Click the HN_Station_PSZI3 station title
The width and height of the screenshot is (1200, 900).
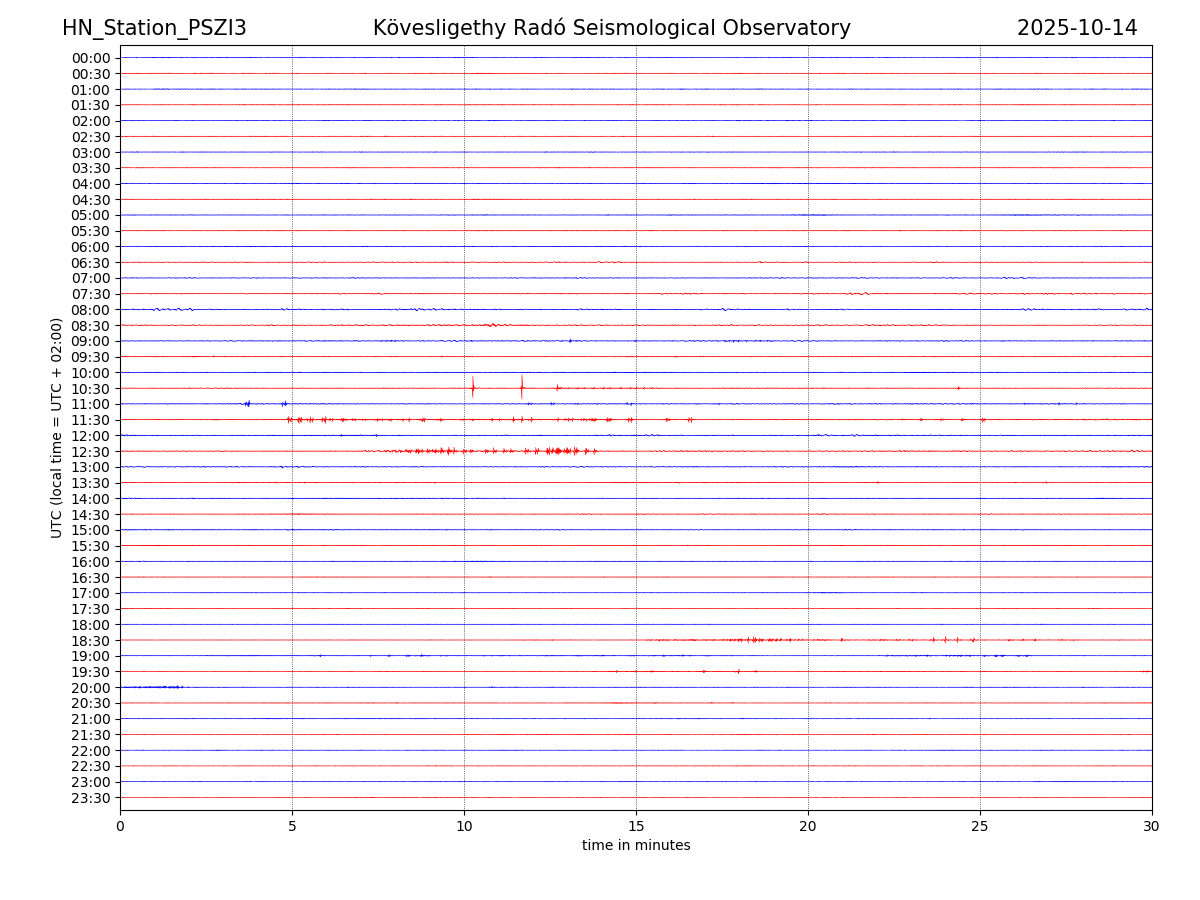tap(154, 28)
